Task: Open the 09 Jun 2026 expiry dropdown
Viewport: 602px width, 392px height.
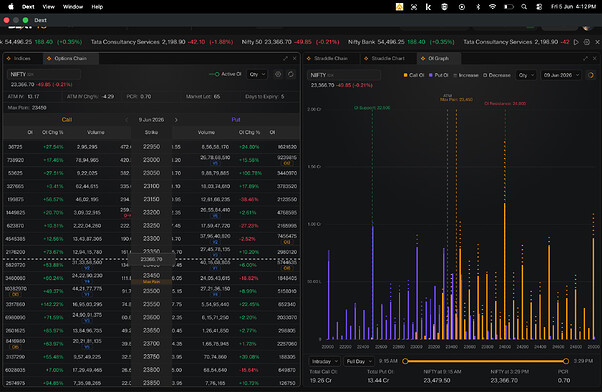Action: (x=561, y=75)
